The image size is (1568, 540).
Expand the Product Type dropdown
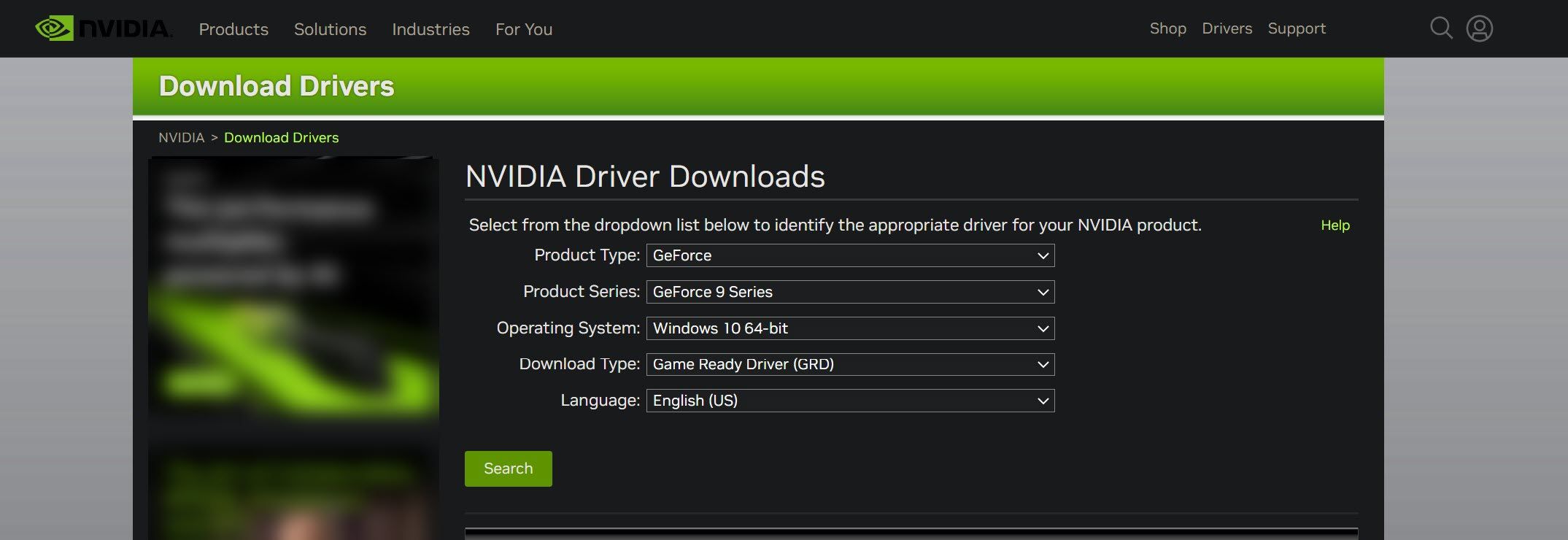tap(850, 255)
